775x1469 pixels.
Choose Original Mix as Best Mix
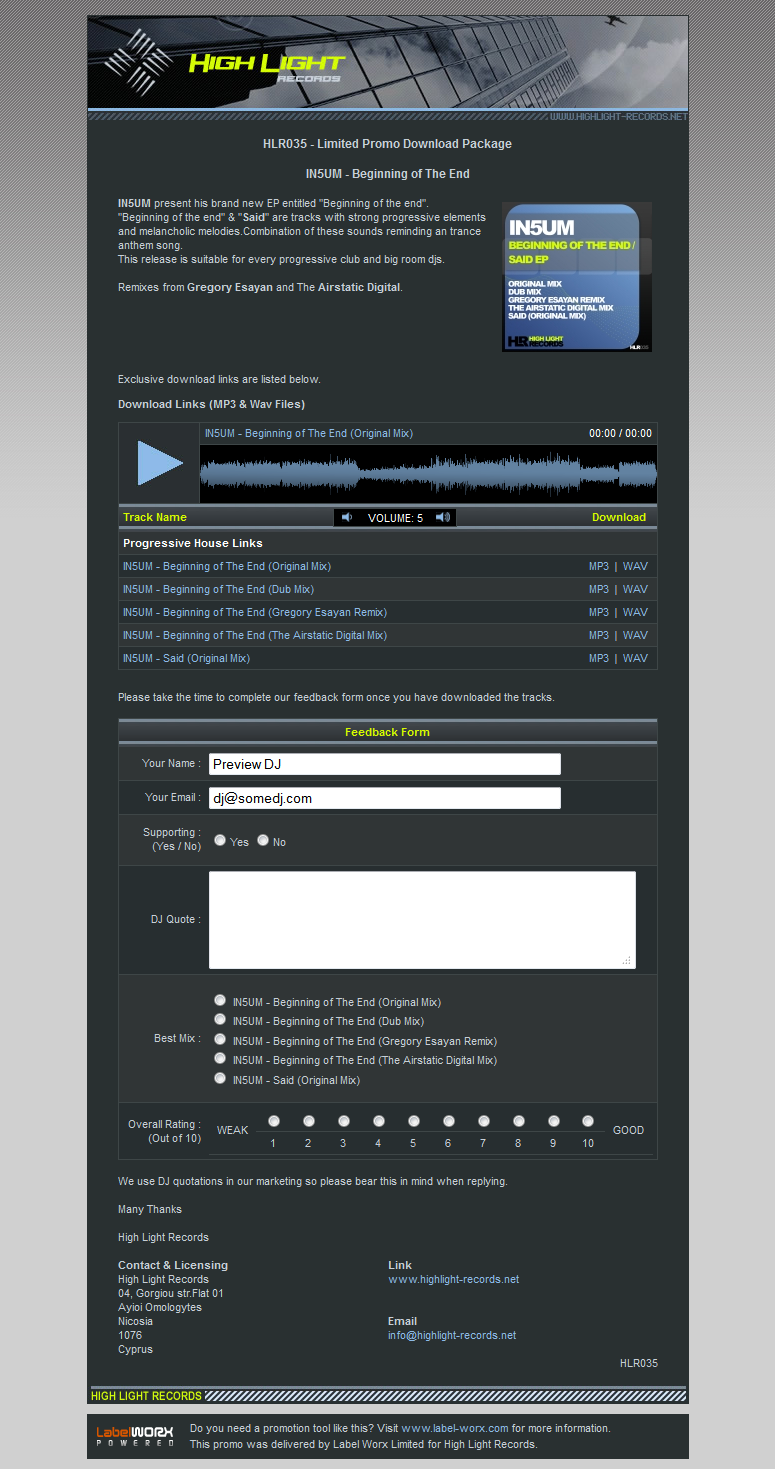220,1000
